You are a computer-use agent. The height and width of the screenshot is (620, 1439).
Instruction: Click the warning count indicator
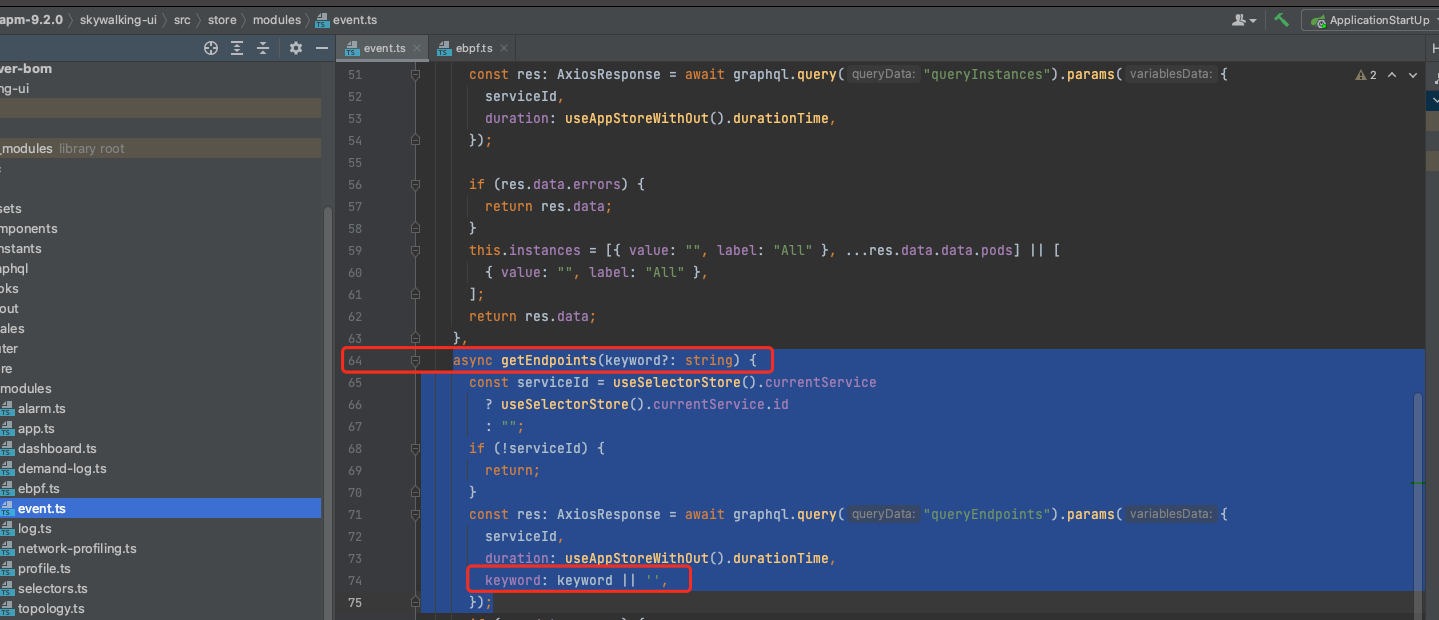pos(1366,75)
